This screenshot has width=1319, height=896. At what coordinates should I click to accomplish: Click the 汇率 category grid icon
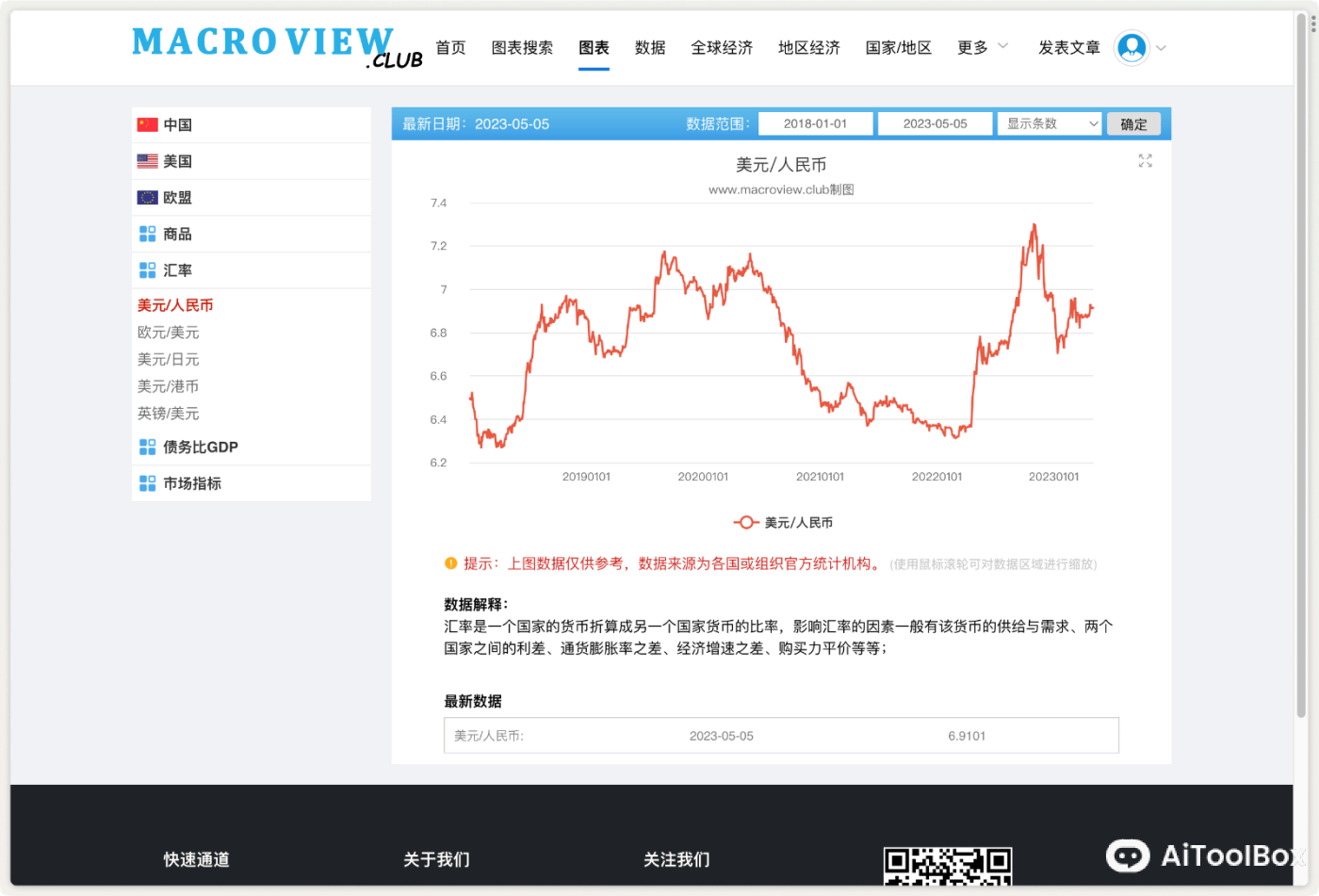148,269
